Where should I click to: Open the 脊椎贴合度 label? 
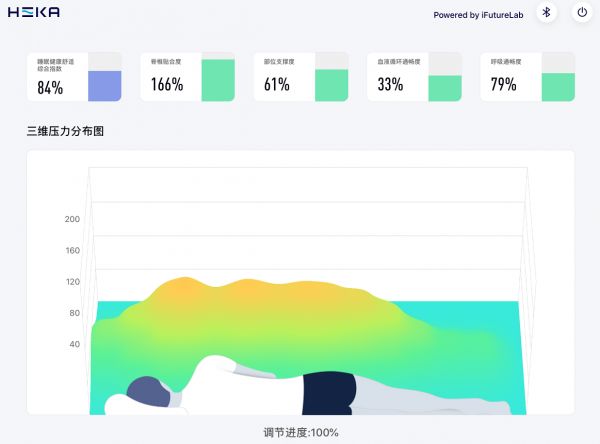click(165, 62)
